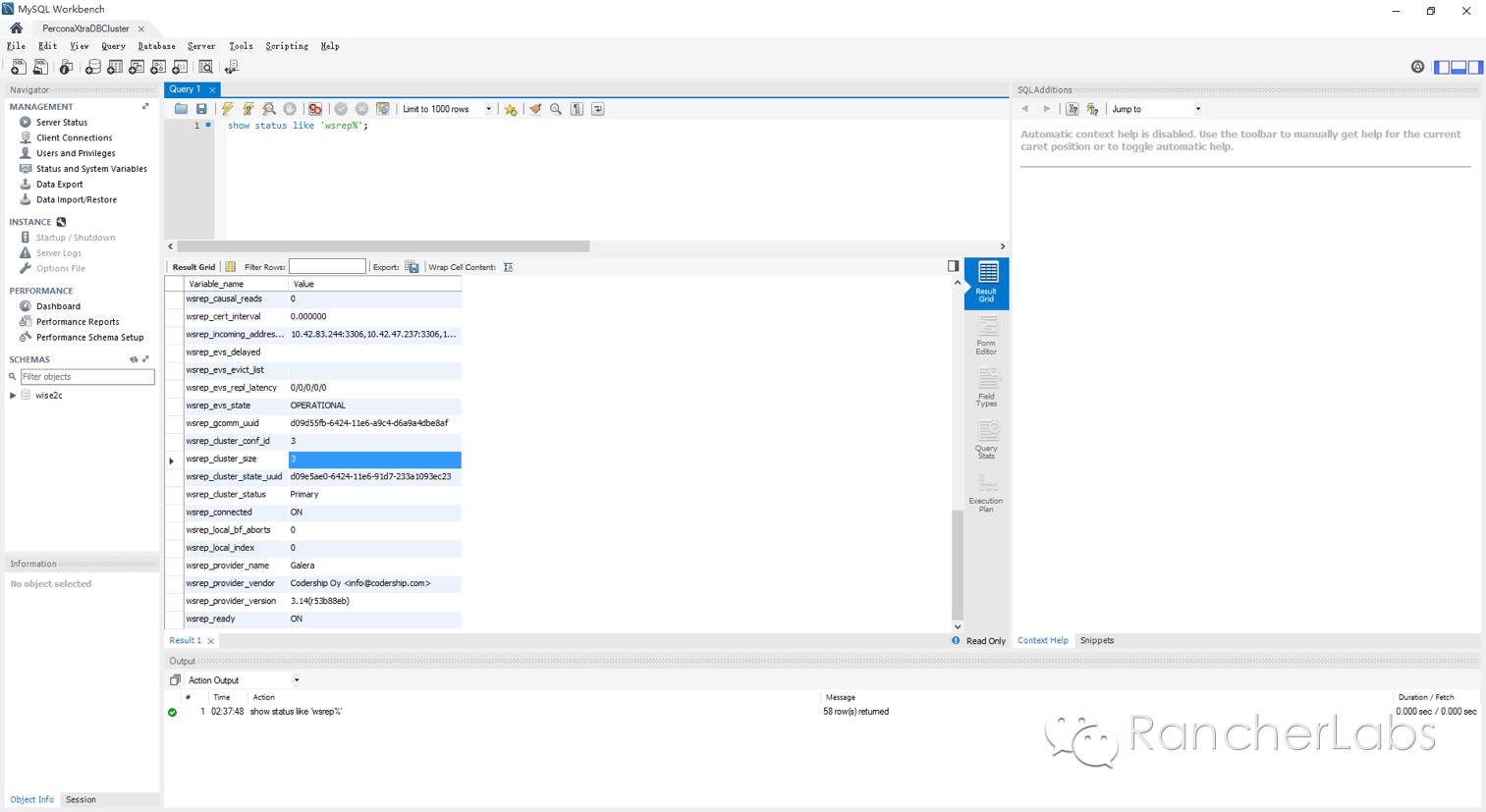Stop the executing query
This screenshot has height=812, width=1486.
[x=290, y=109]
